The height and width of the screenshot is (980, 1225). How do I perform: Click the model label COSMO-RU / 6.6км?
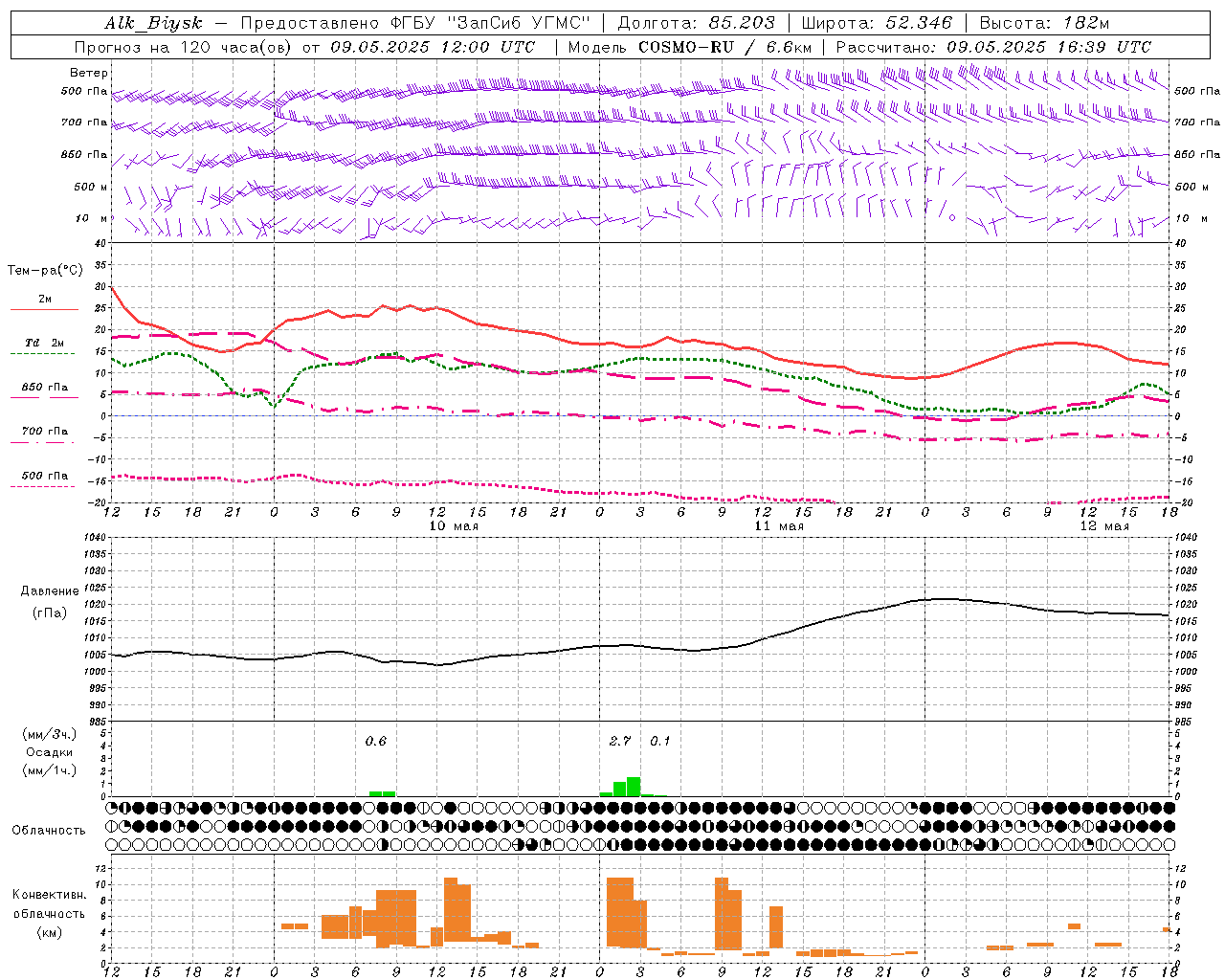pos(690,47)
